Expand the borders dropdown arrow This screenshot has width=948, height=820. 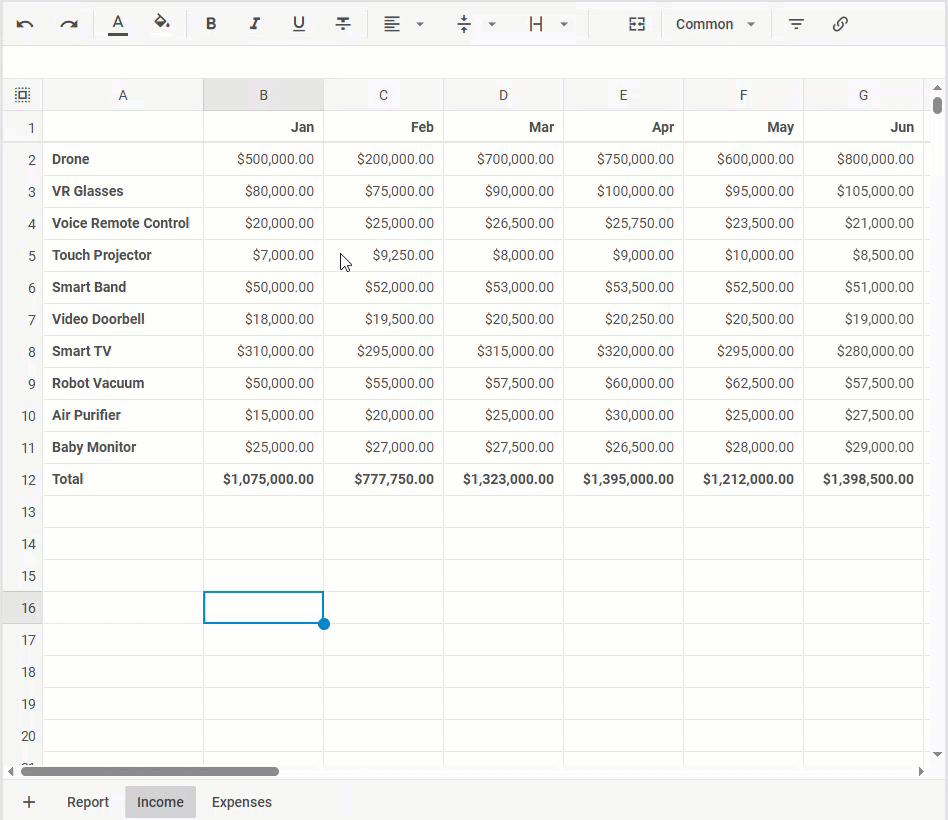(564, 24)
